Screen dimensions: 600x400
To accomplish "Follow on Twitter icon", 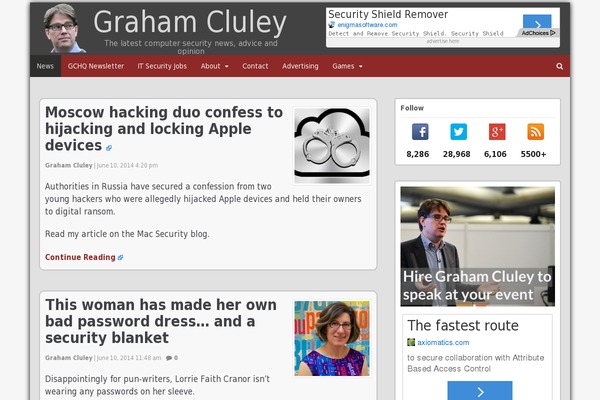I will tap(458, 132).
